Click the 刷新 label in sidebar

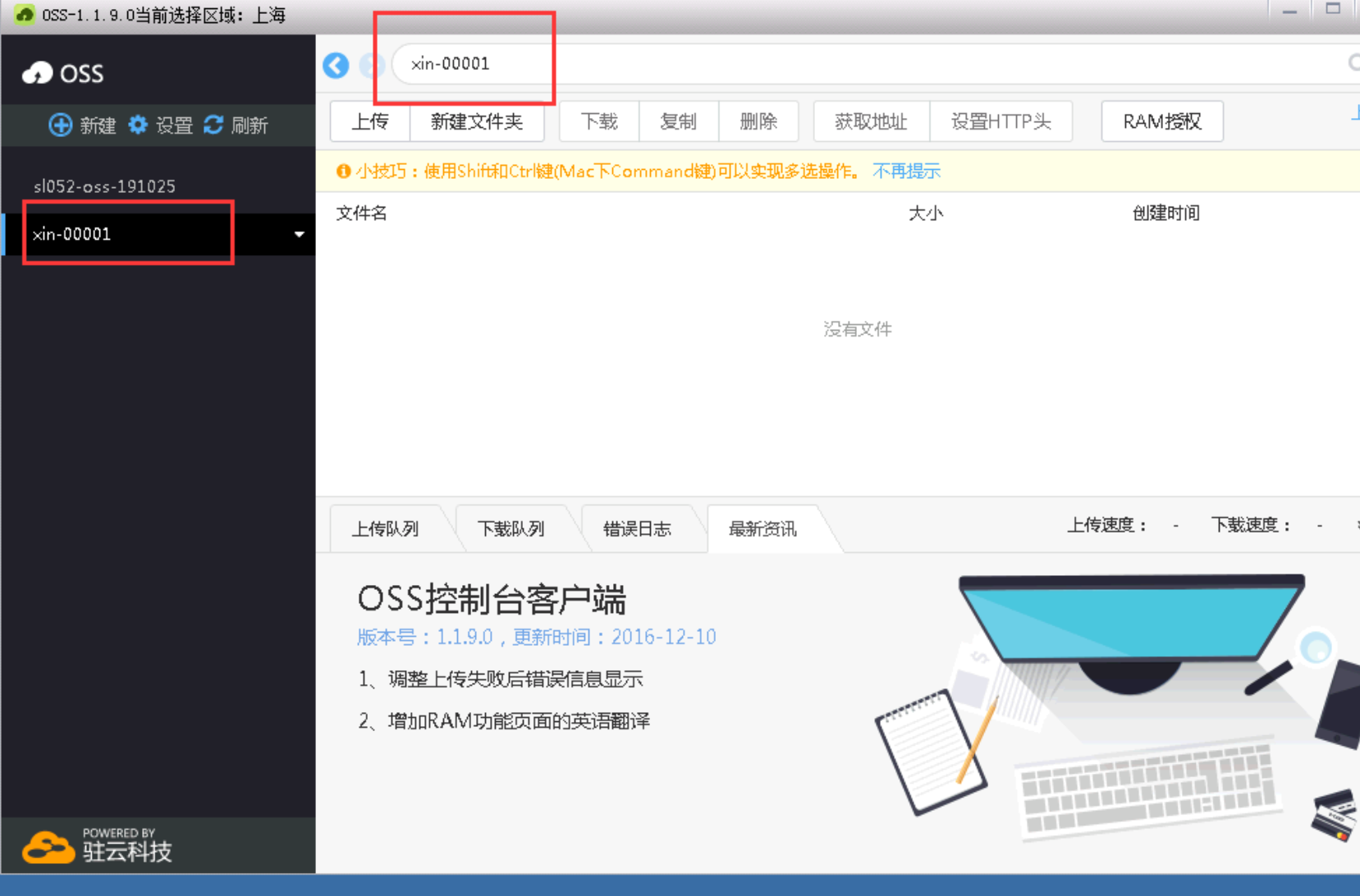point(250,126)
